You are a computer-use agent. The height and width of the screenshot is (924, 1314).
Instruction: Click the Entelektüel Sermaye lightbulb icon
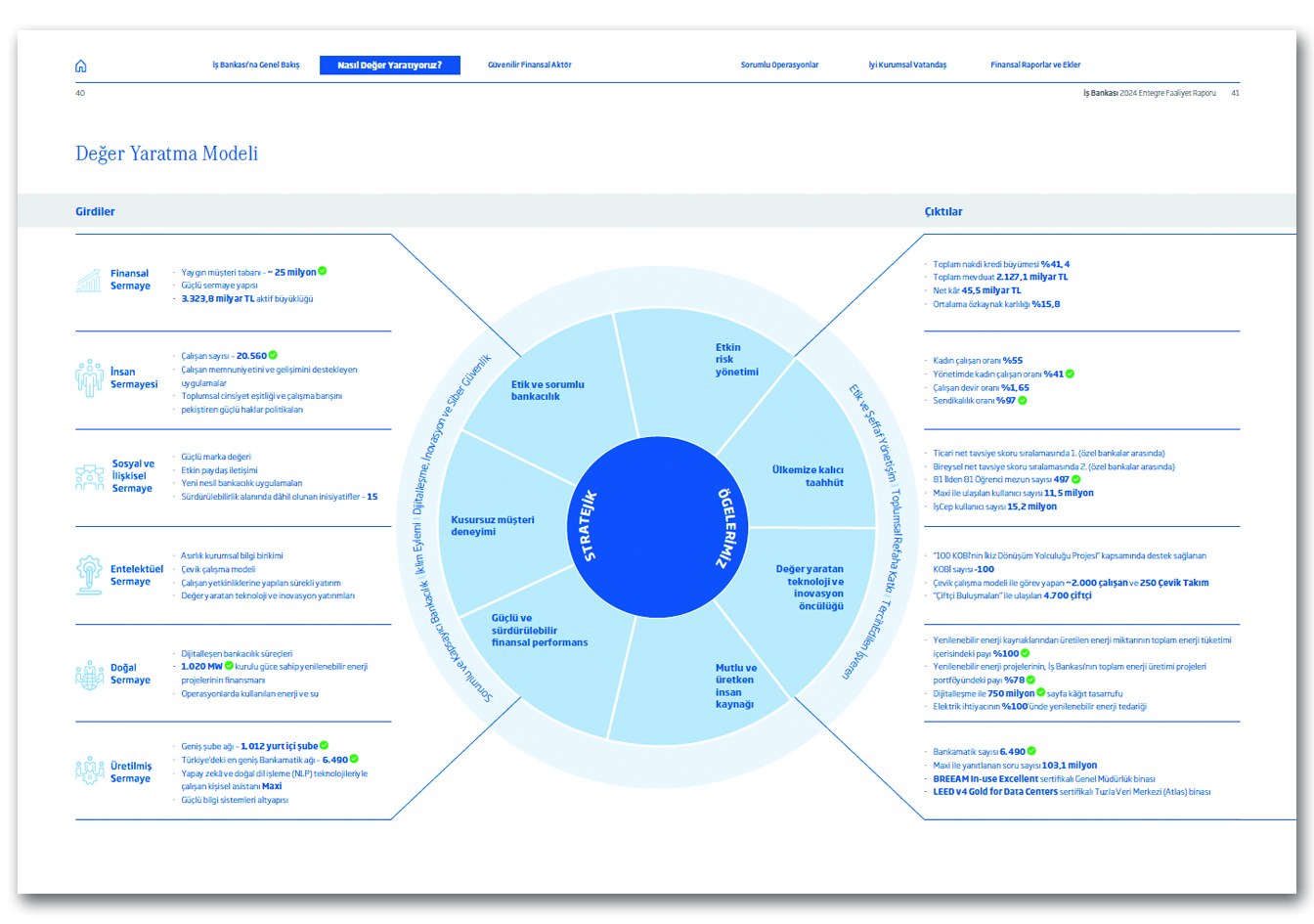tap(89, 575)
